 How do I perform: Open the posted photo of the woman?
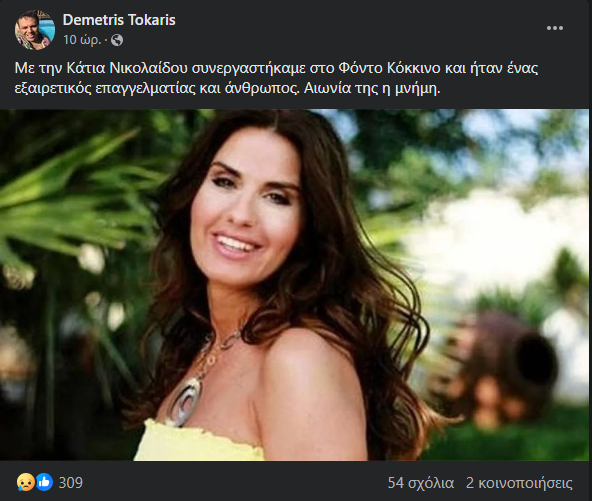(x=294, y=285)
